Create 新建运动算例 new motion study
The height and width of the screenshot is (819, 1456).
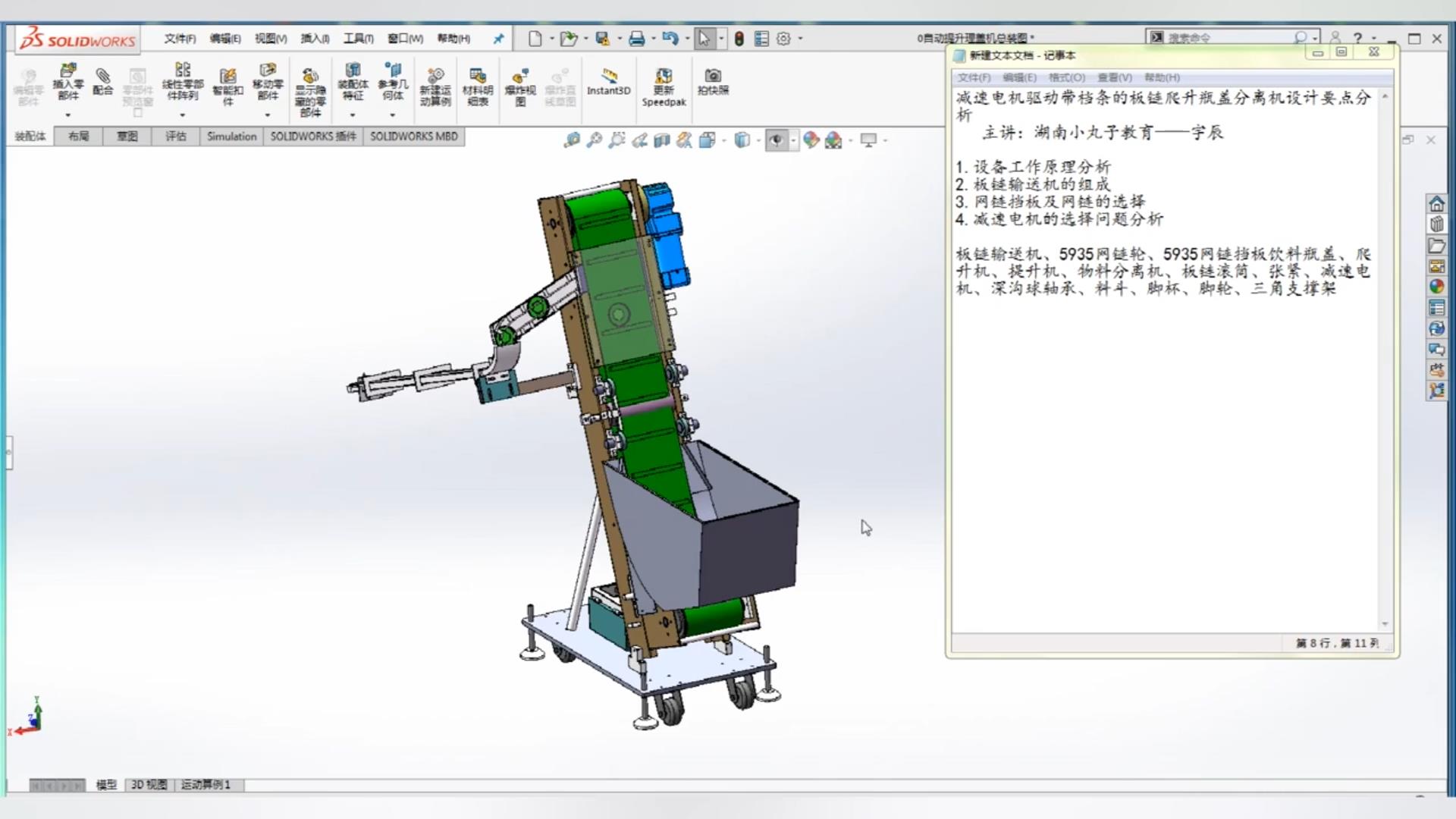pyautogui.click(x=435, y=86)
